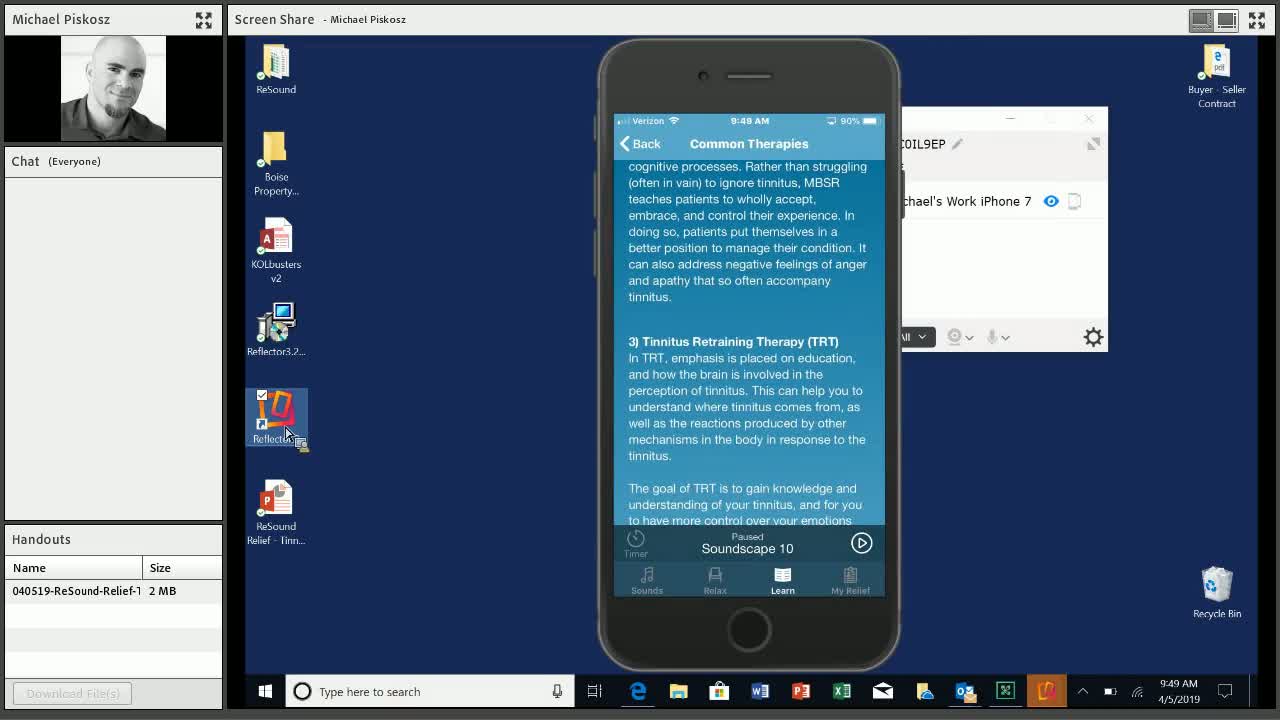Viewport: 1280px width, 720px height.
Task: Click the green app icon in taskbar
Action: click(x=1006, y=691)
